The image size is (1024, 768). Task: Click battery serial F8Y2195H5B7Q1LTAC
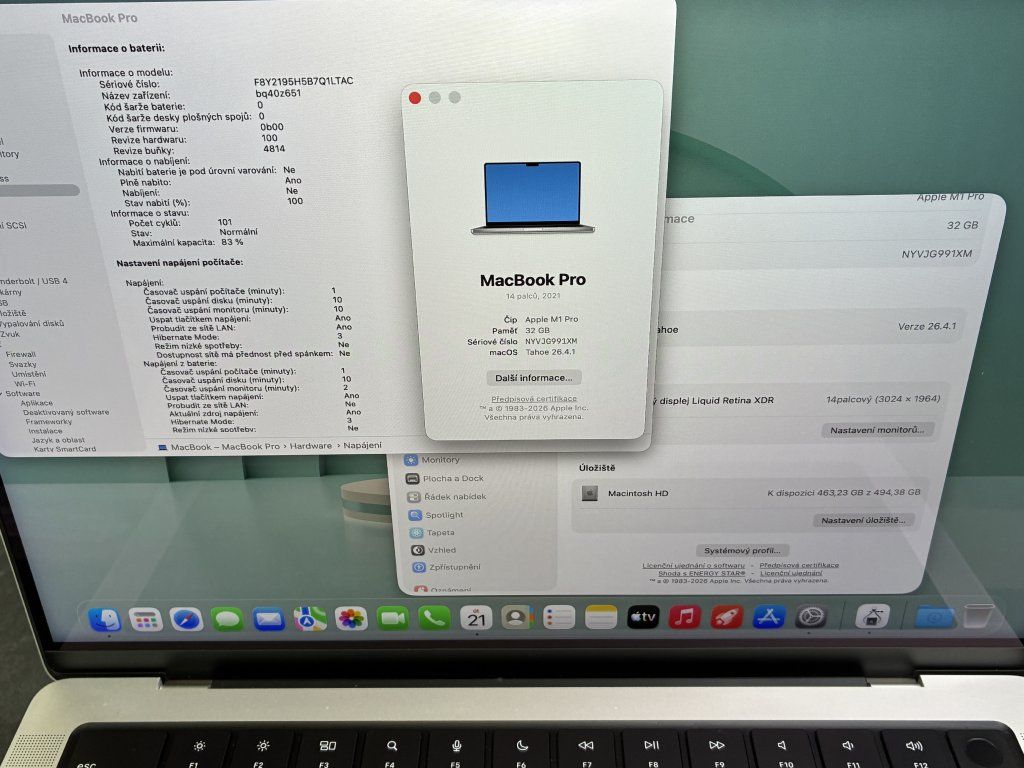304,82
